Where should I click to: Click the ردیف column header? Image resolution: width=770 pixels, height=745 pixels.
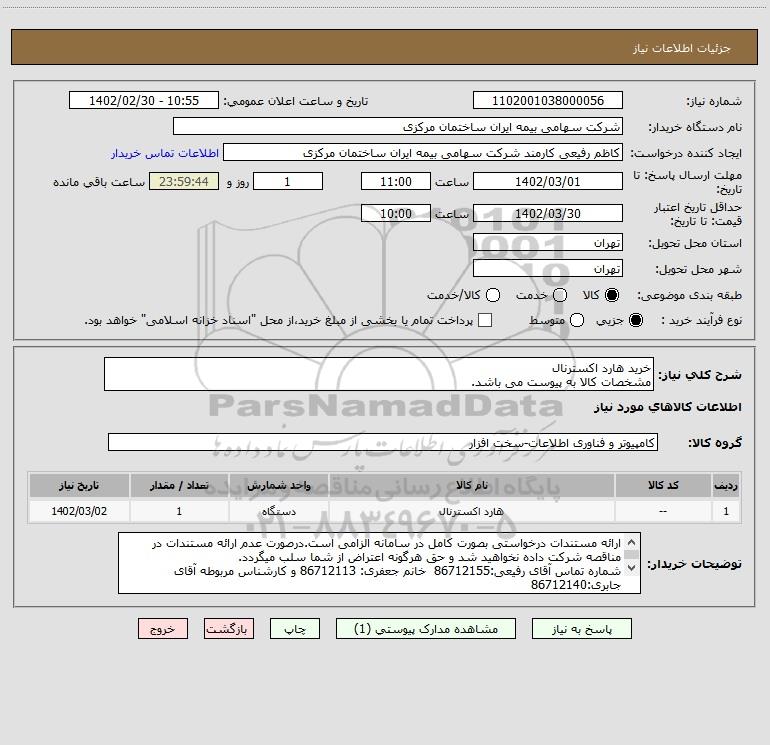(x=726, y=485)
